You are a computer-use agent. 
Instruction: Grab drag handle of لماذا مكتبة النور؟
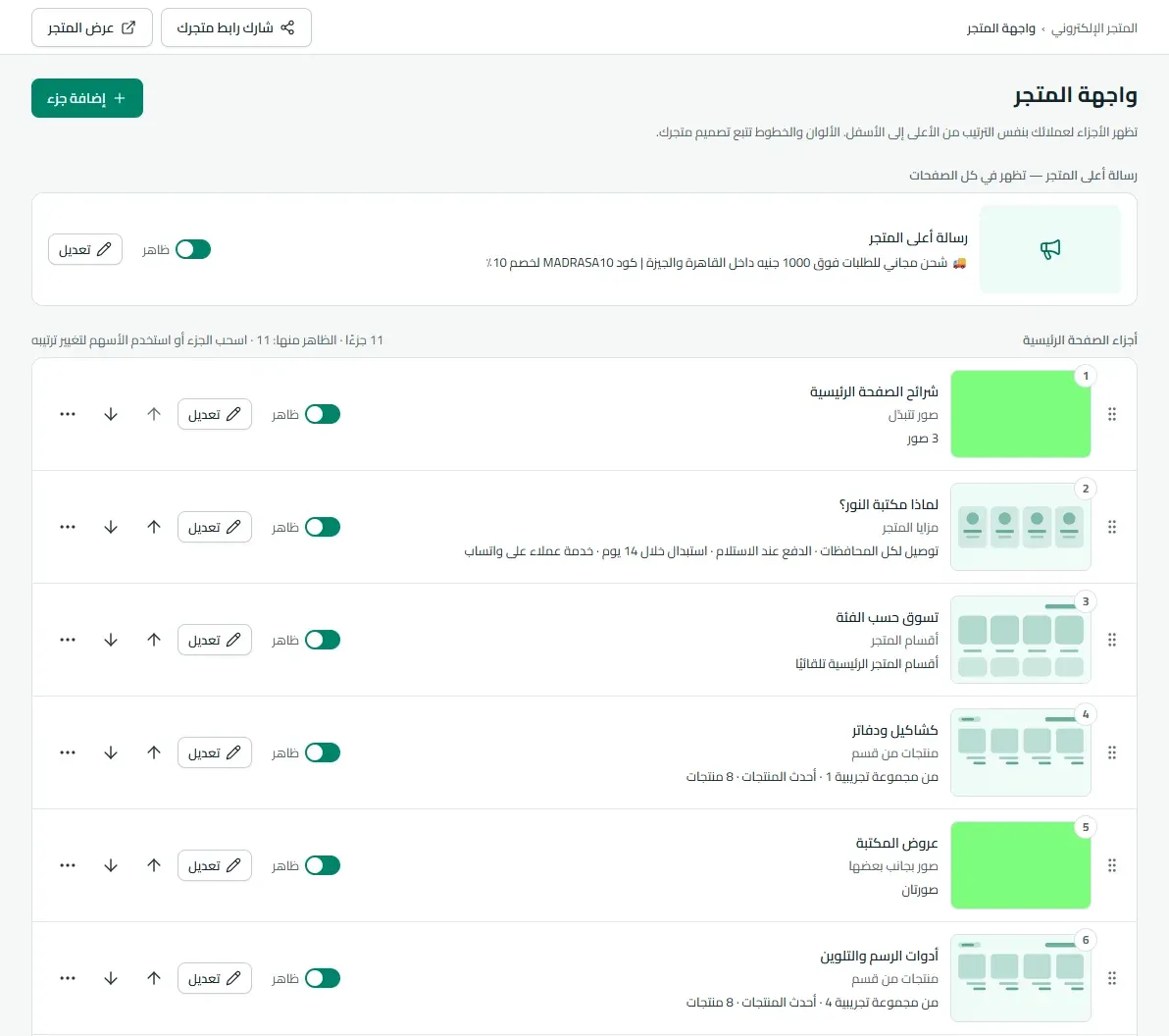point(1111,527)
